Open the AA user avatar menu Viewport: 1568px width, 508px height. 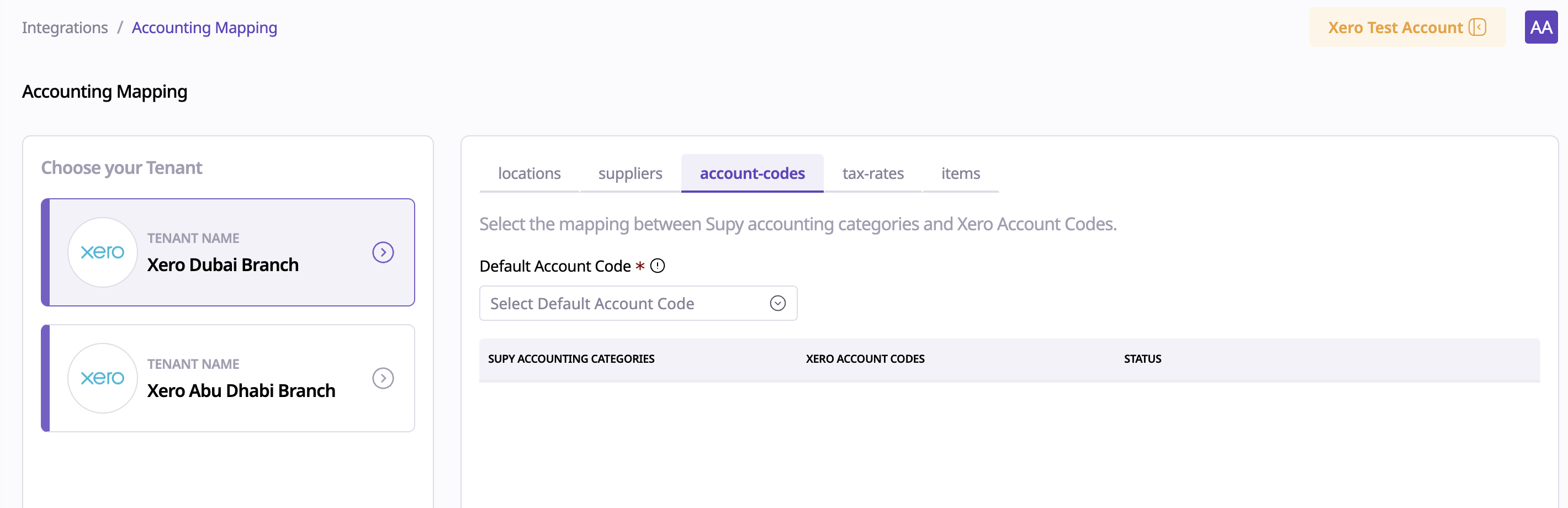pos(1540,28)
